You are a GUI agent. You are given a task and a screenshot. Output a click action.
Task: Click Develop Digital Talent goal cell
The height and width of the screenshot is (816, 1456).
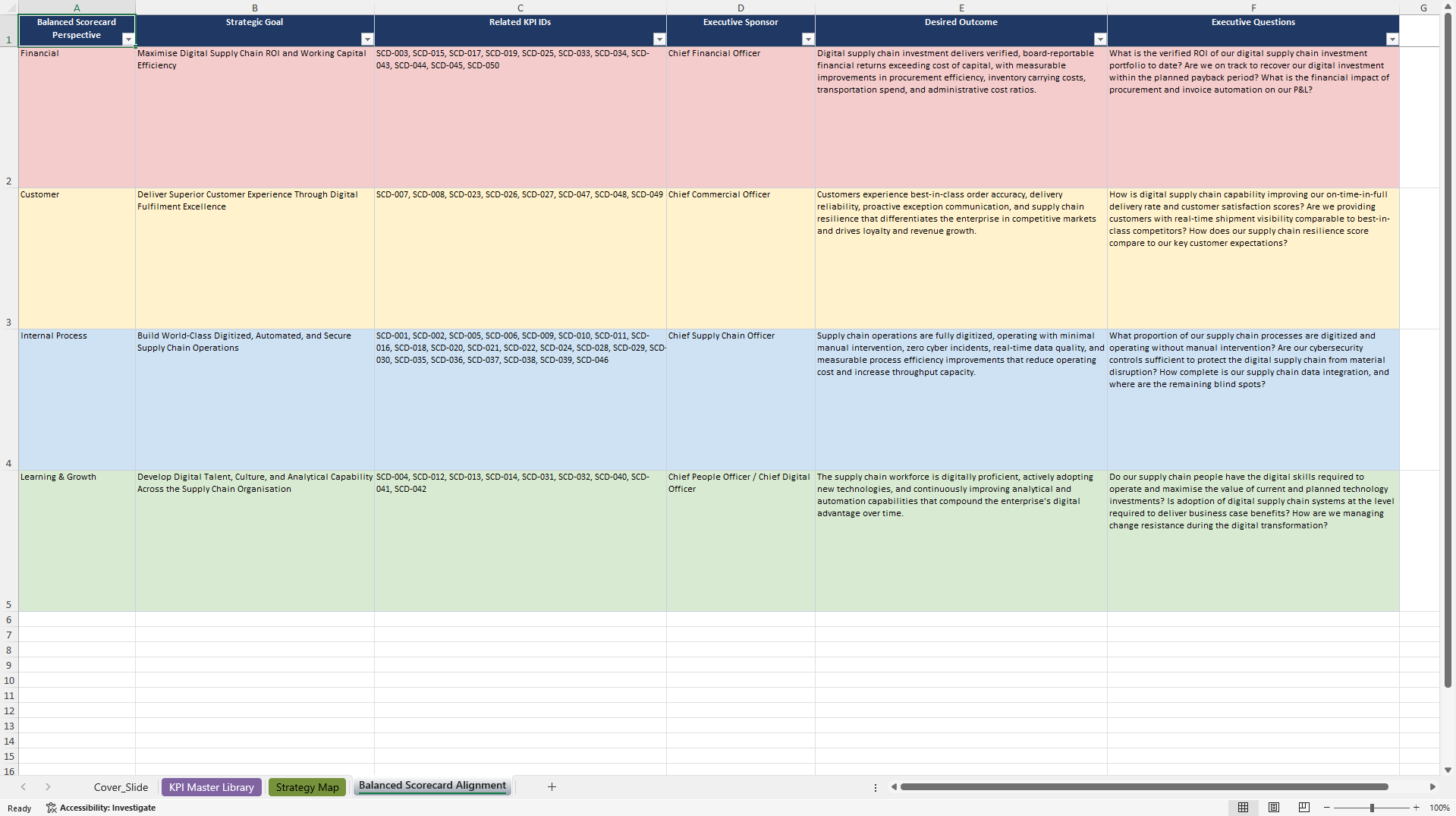tap(255, 540)
